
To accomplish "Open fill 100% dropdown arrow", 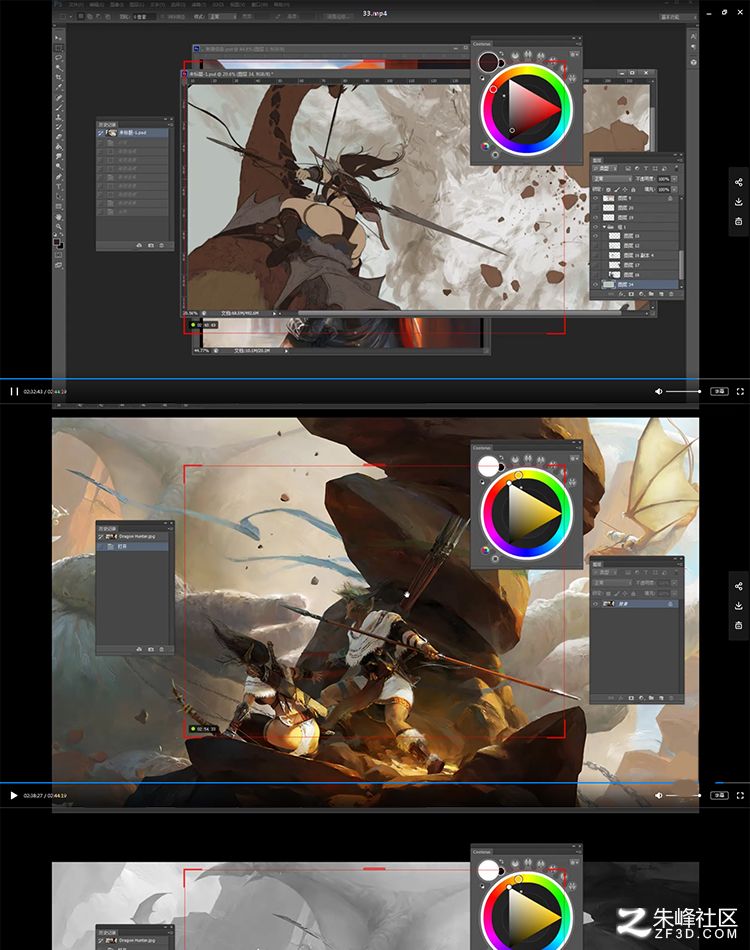I will [674, 190].
